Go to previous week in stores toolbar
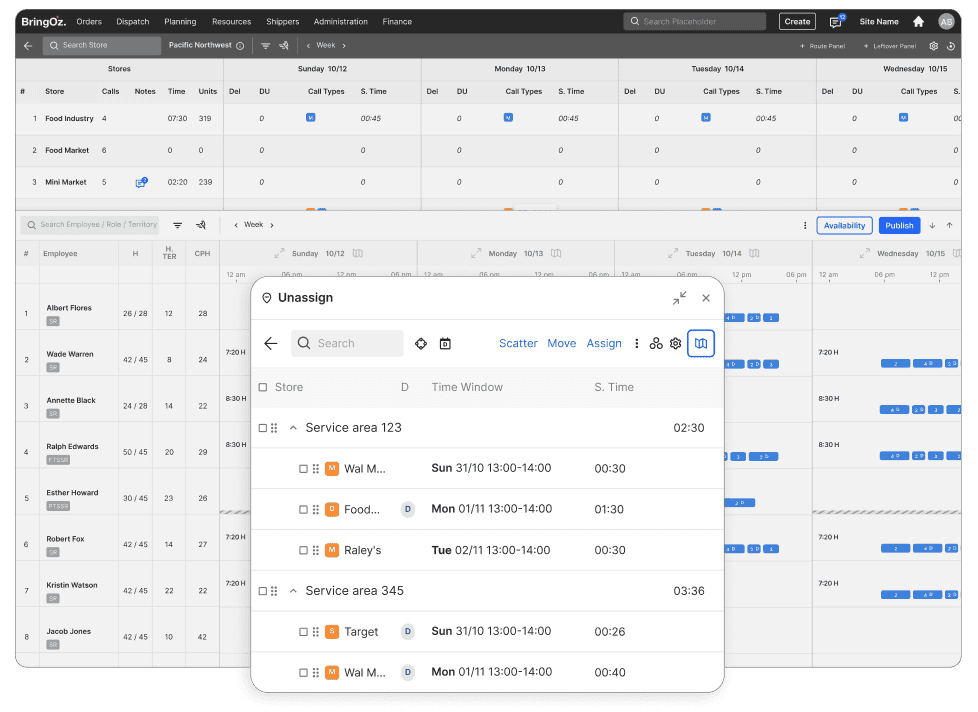Screen dimensions: 978x712 pyautogui.click(x=308, y=46)
